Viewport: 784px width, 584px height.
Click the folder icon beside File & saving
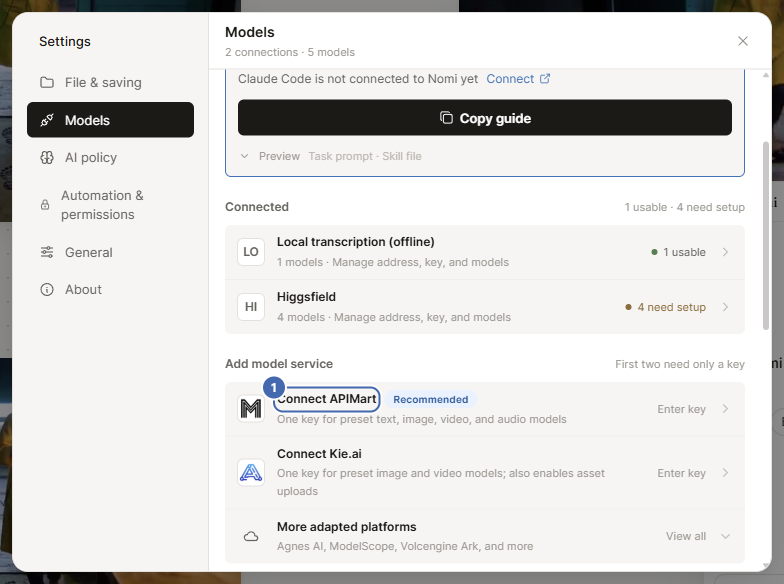click(x=47, y=82)
